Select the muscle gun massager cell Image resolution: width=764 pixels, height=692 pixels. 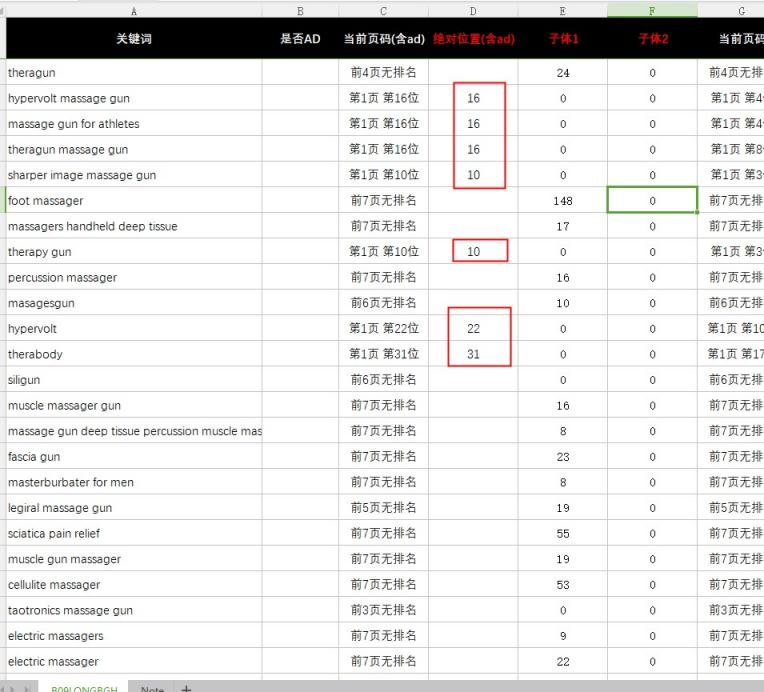click(x=134, y=558)
